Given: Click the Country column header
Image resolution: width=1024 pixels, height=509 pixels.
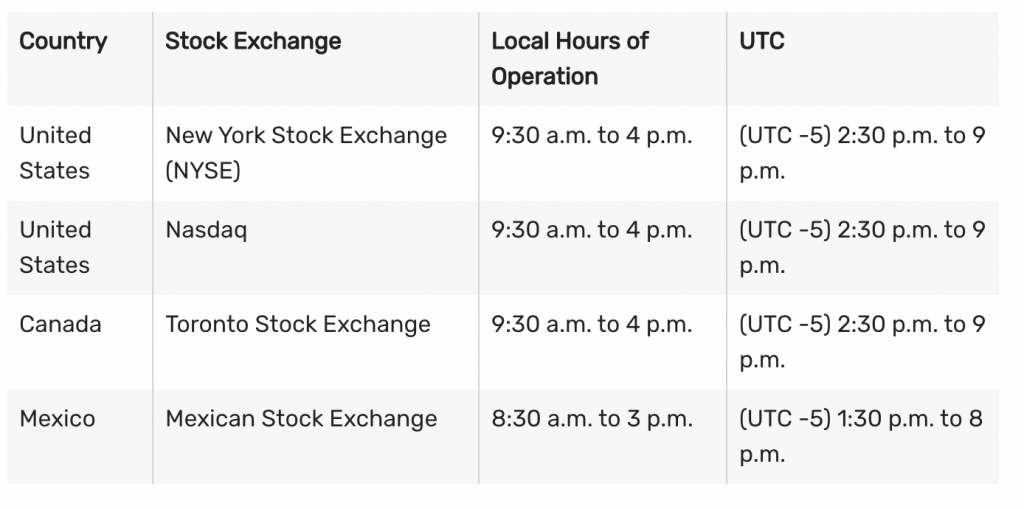Looking at the screenshot, I should point(63,42).
